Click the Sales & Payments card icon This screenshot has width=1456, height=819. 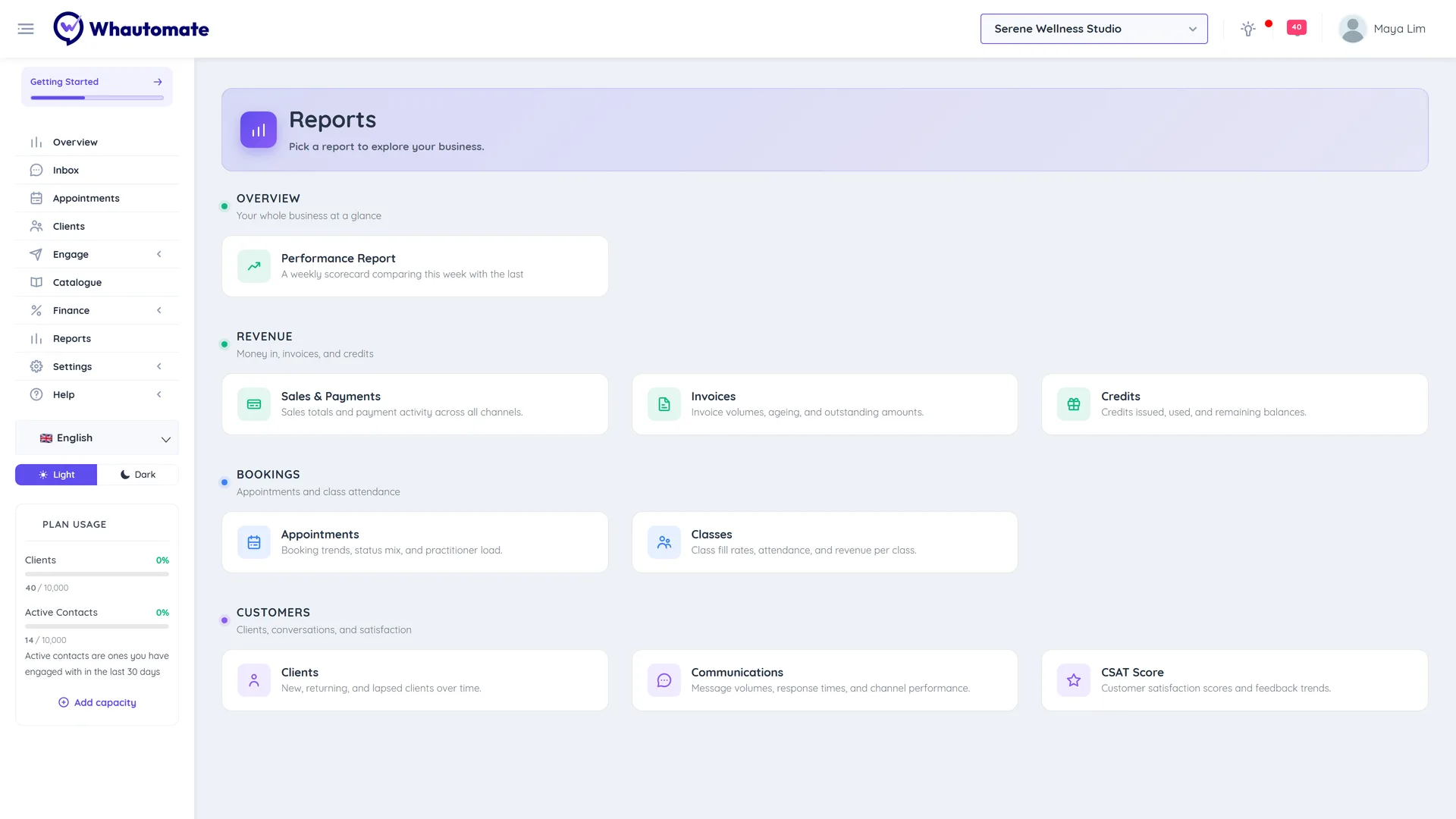(x=254, y=404)
